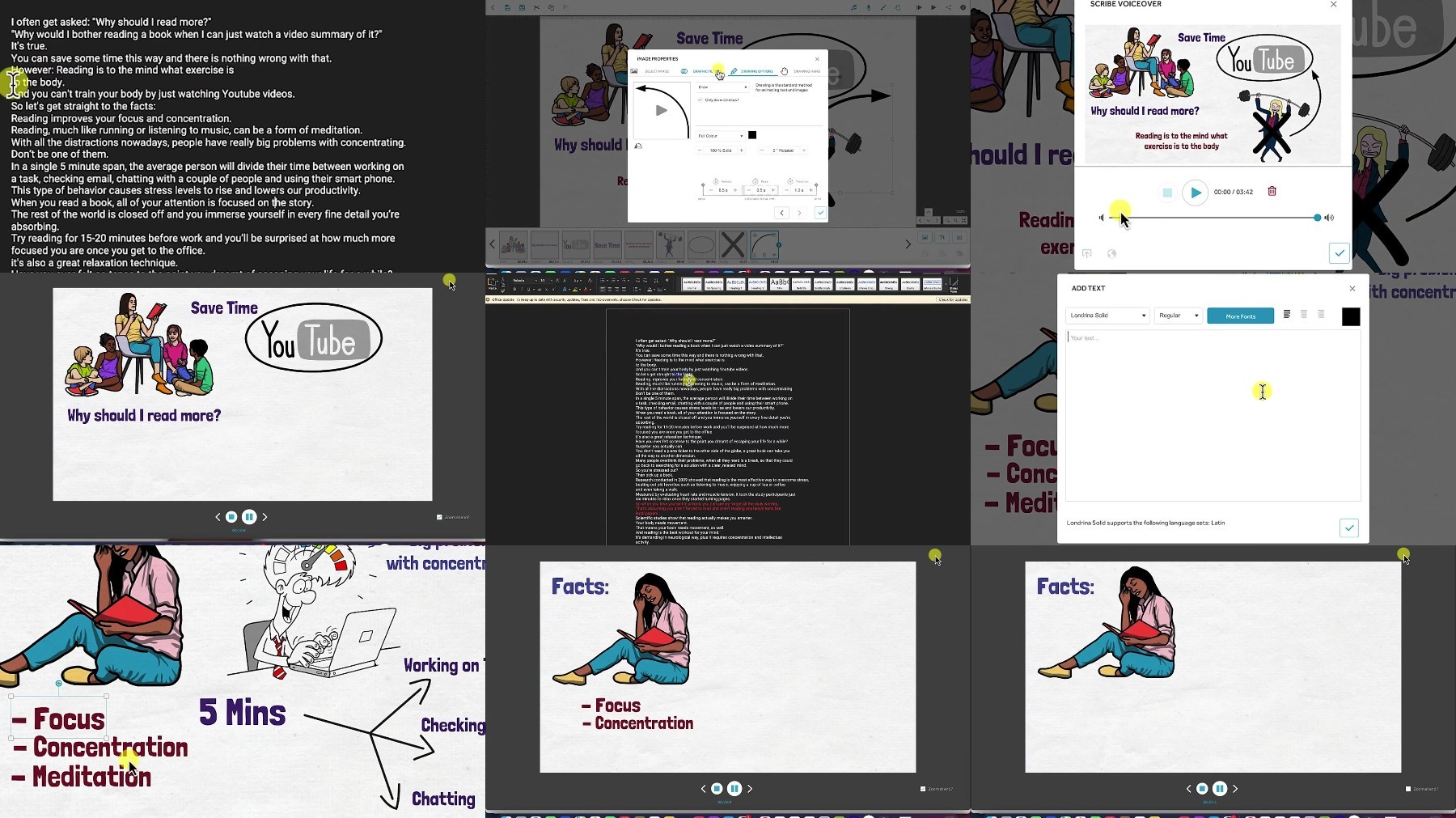1456x818 pixels.
Task: Click the default hand icon in top toolbar
Action: pos(898,7)
